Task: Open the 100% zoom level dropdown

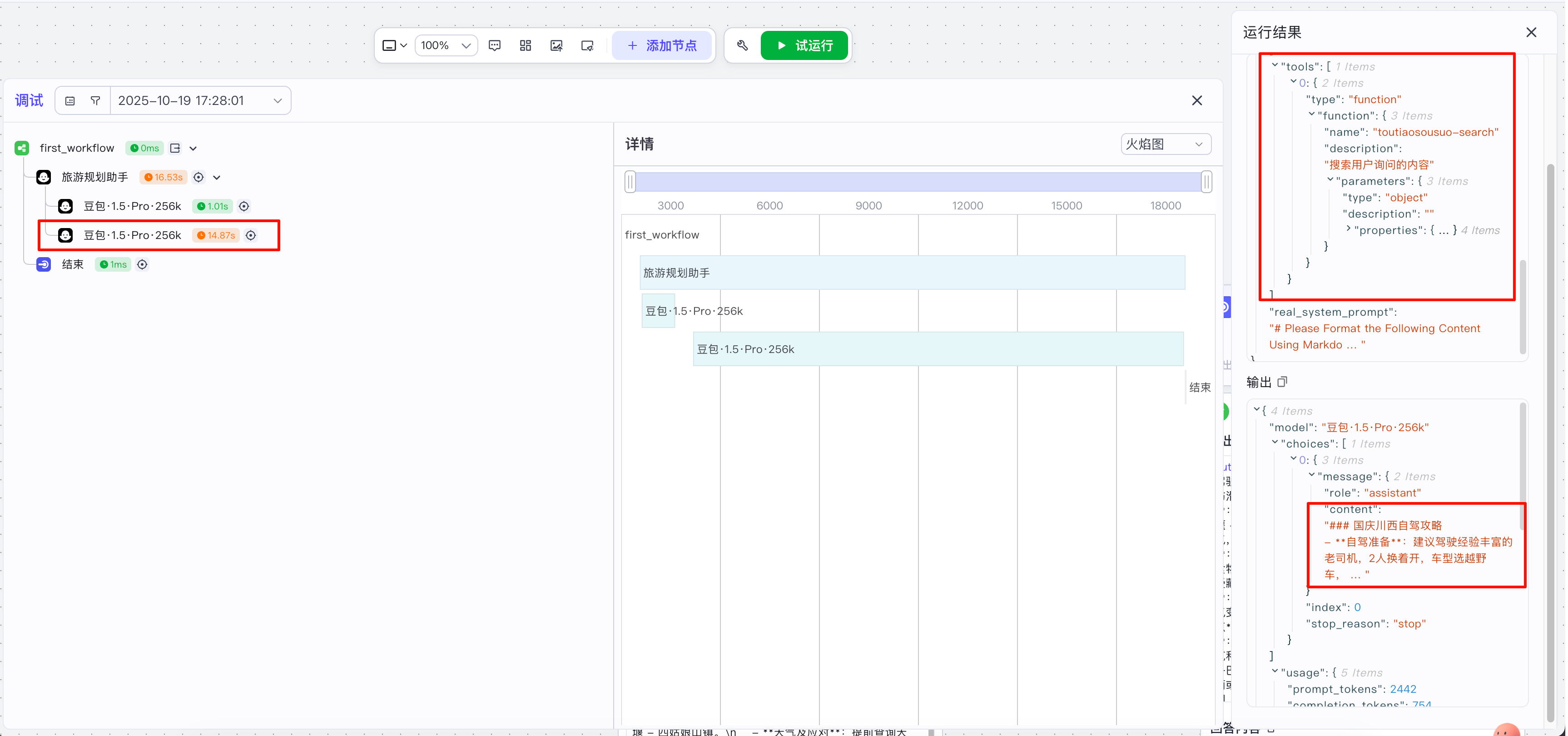Action: [446, 45]
